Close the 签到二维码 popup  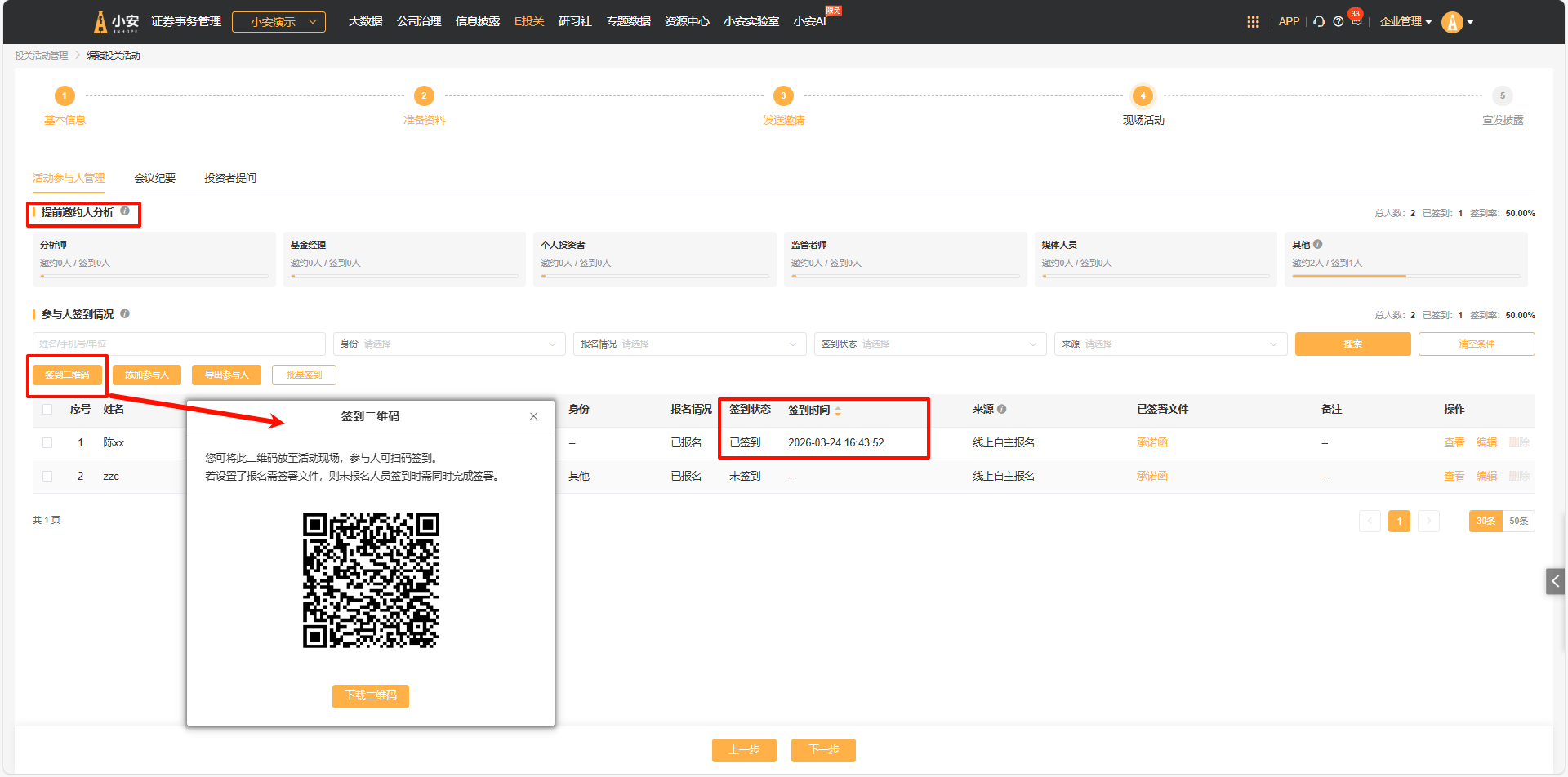533,416
